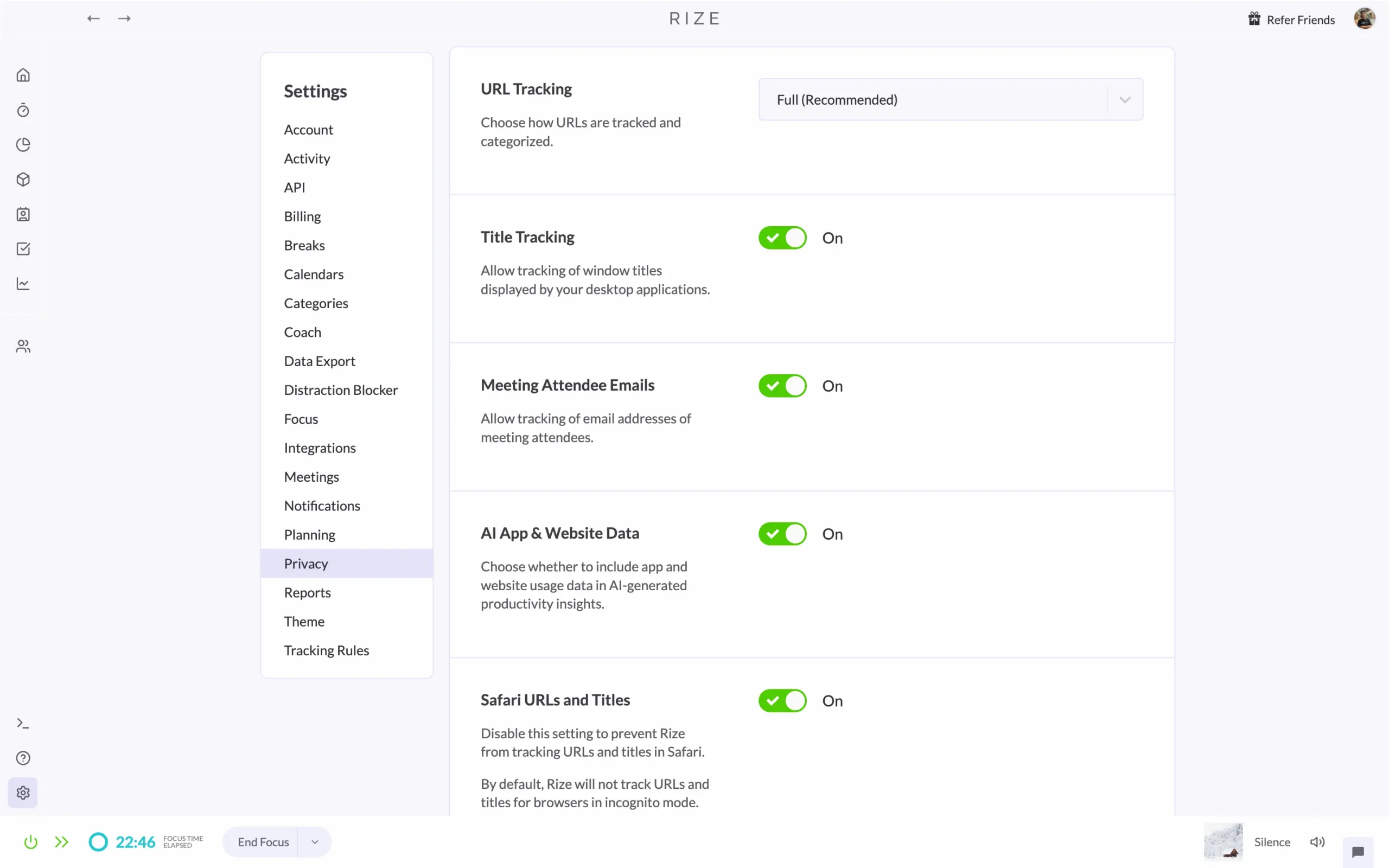Toggle AI App & Website Data switch
Image resolution: width=1389 pixels, height=868 pixels.
pyautogui.click(x=782, y=534)
